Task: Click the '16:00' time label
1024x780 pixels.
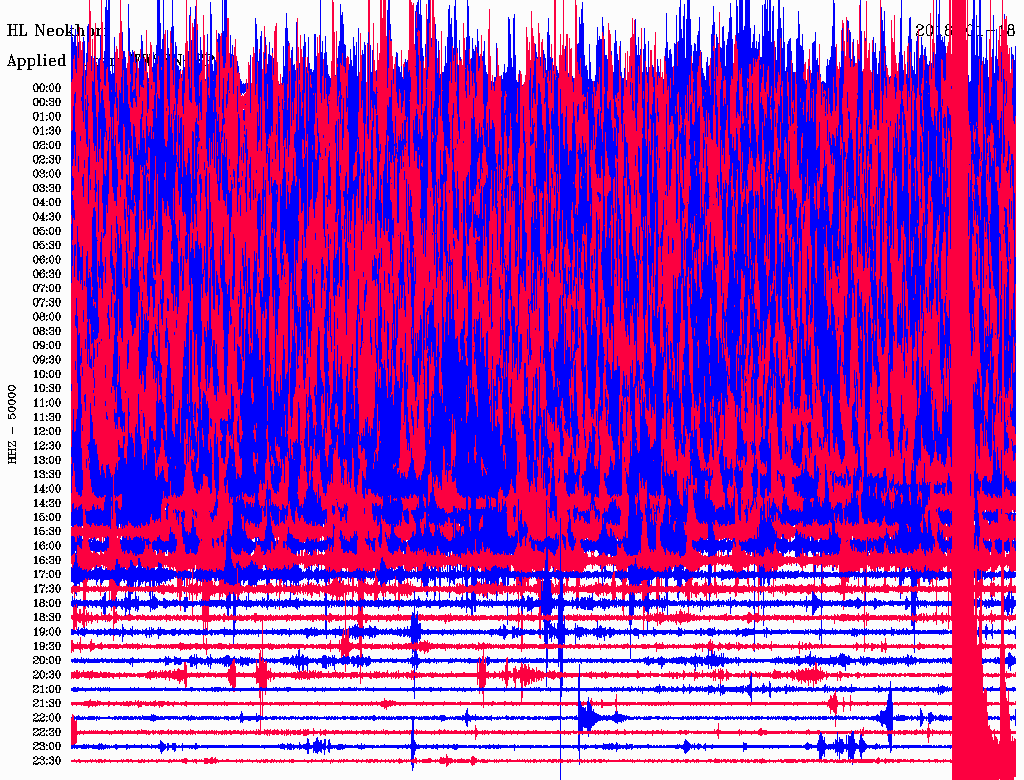Action: point(47,546)
